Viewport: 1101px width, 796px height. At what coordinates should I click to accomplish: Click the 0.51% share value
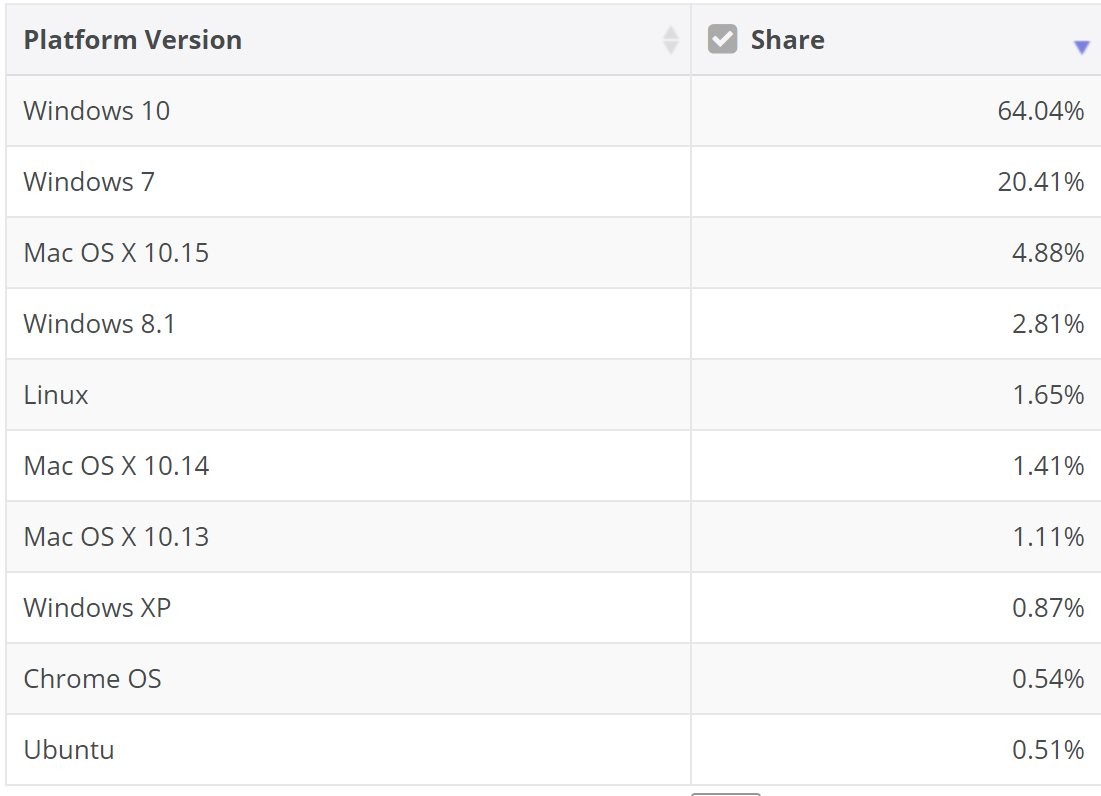(1048, 750)
